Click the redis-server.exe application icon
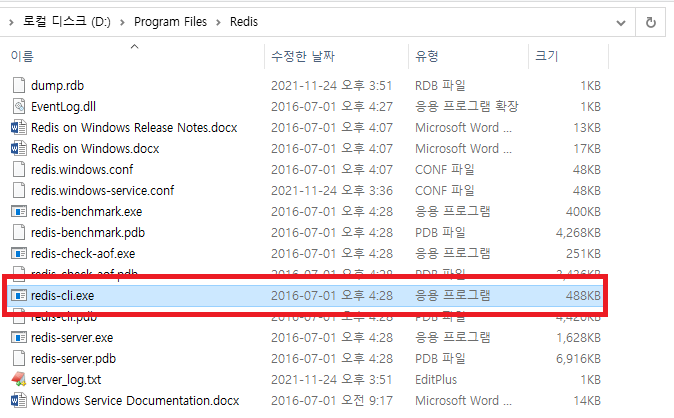Viewport: 674px width, 418px height. pos(18,338)
